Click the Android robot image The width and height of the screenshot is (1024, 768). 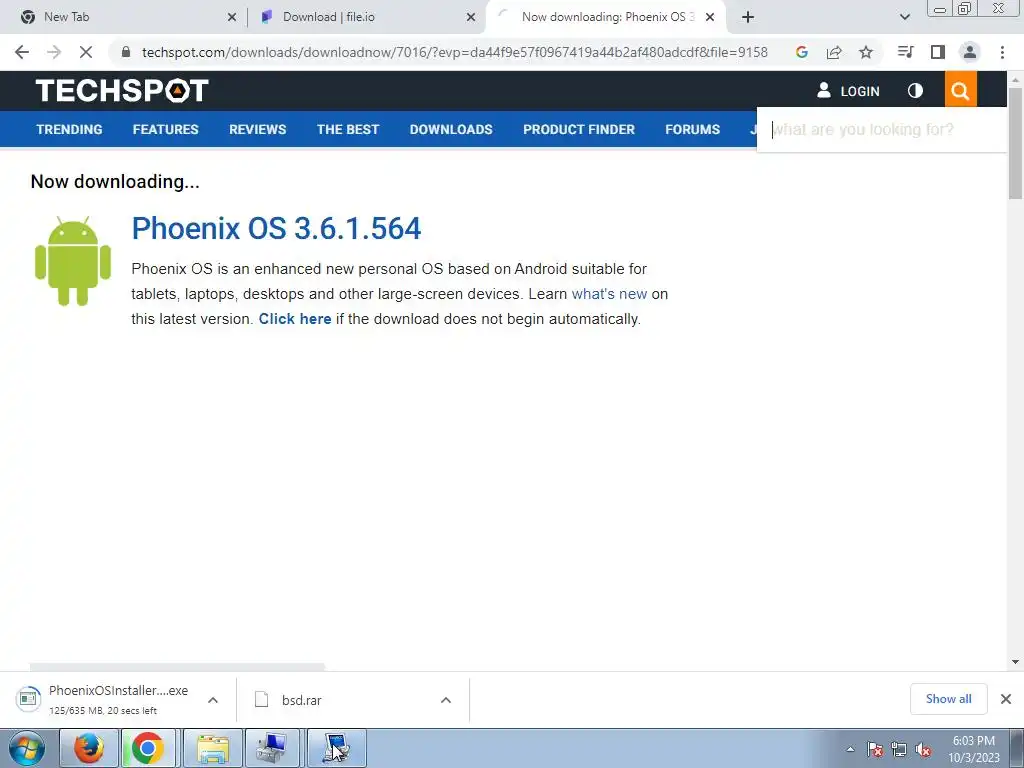point(73,261)
